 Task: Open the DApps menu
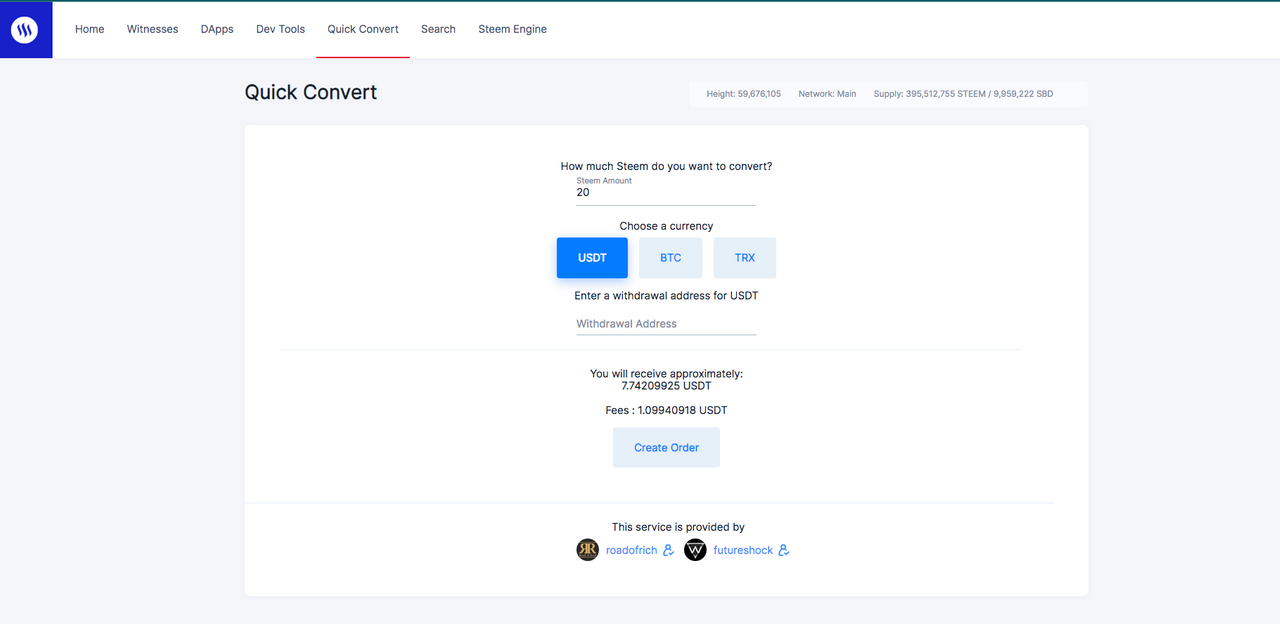pos(217,29)
